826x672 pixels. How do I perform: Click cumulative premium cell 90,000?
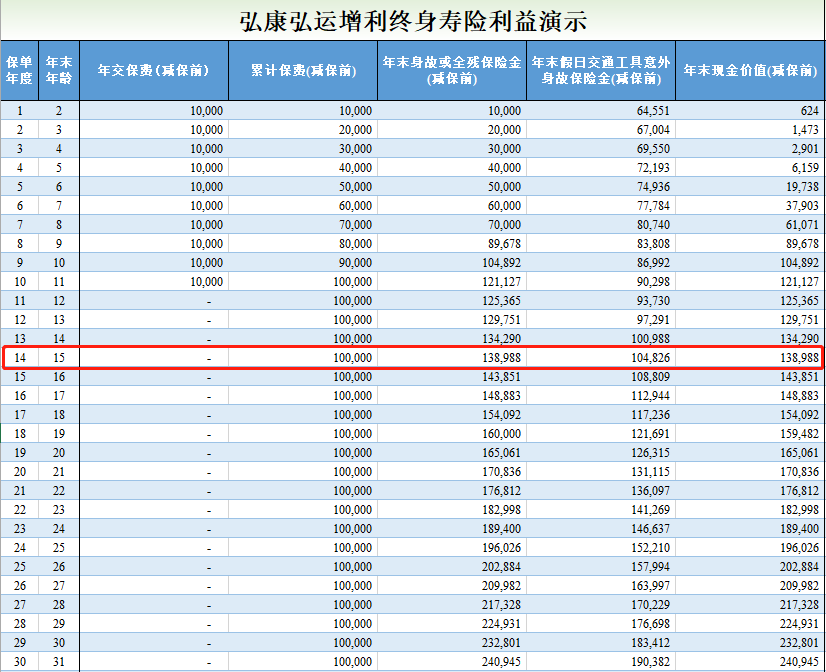[303, 262]
